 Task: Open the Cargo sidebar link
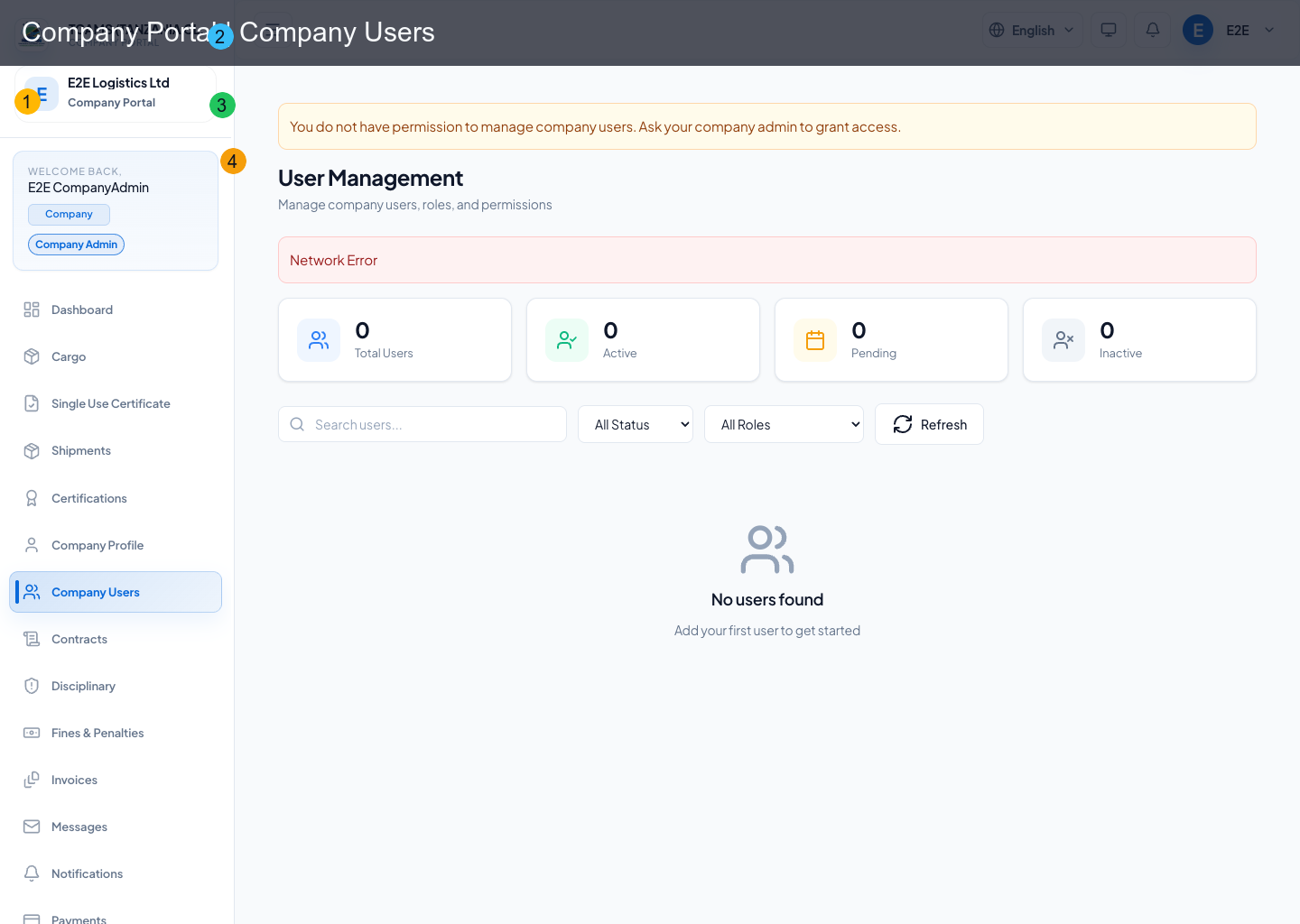coord(116,356)
